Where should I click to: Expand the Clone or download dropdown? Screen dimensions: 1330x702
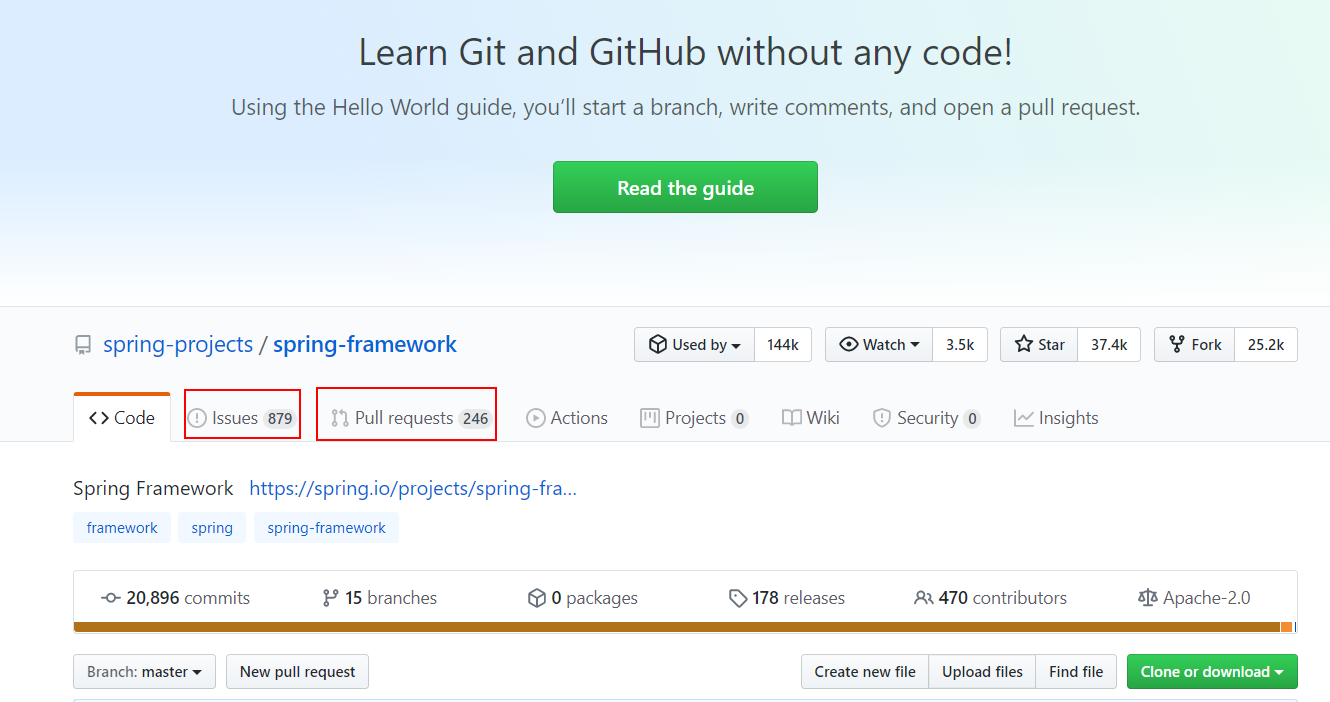pos(1212,672)
